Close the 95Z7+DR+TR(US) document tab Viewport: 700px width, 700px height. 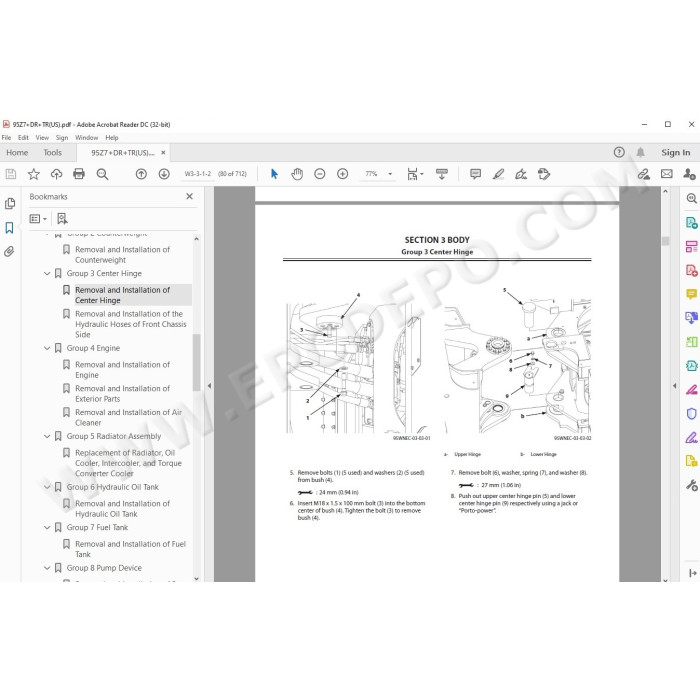[163, 152]
